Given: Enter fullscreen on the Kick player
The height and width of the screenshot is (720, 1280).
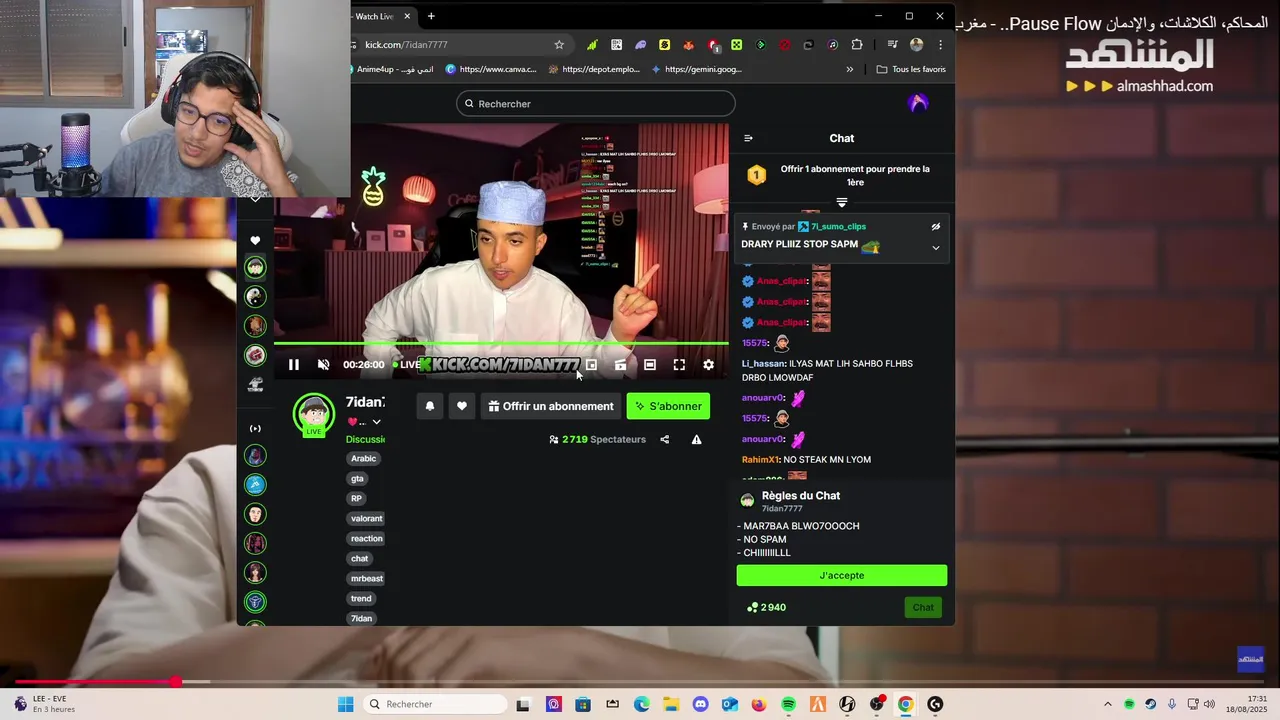Looking at the screenshot, I should coord(679,365).
